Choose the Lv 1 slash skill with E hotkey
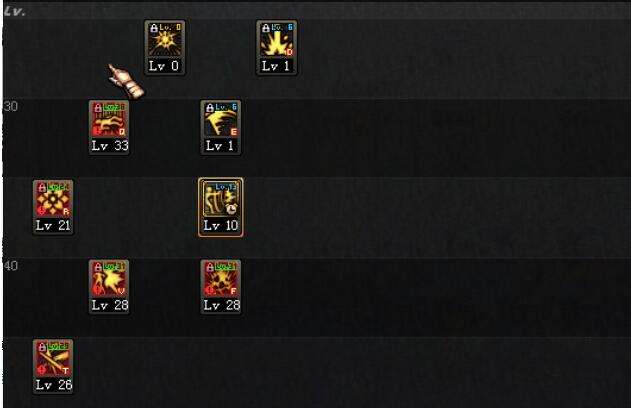Viewport: 631px width, 408px height. 221,120
